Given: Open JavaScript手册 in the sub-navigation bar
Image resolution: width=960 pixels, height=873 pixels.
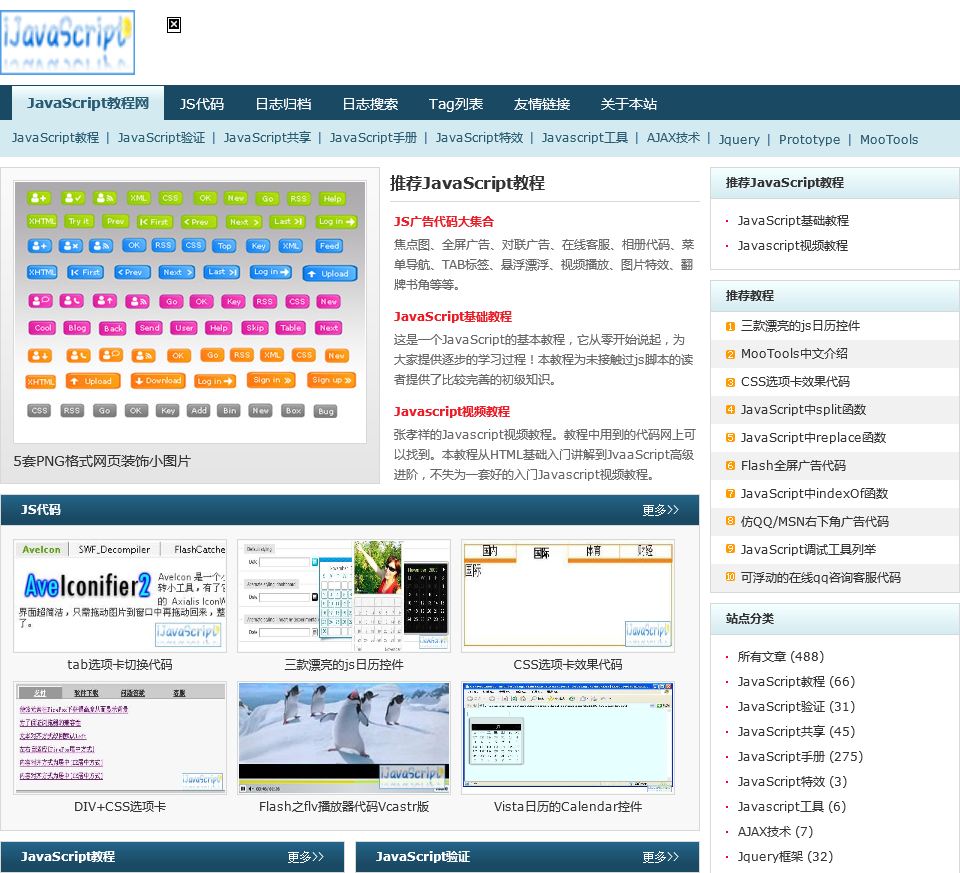Looking at the screenshot, I should (x=373, y=138).
